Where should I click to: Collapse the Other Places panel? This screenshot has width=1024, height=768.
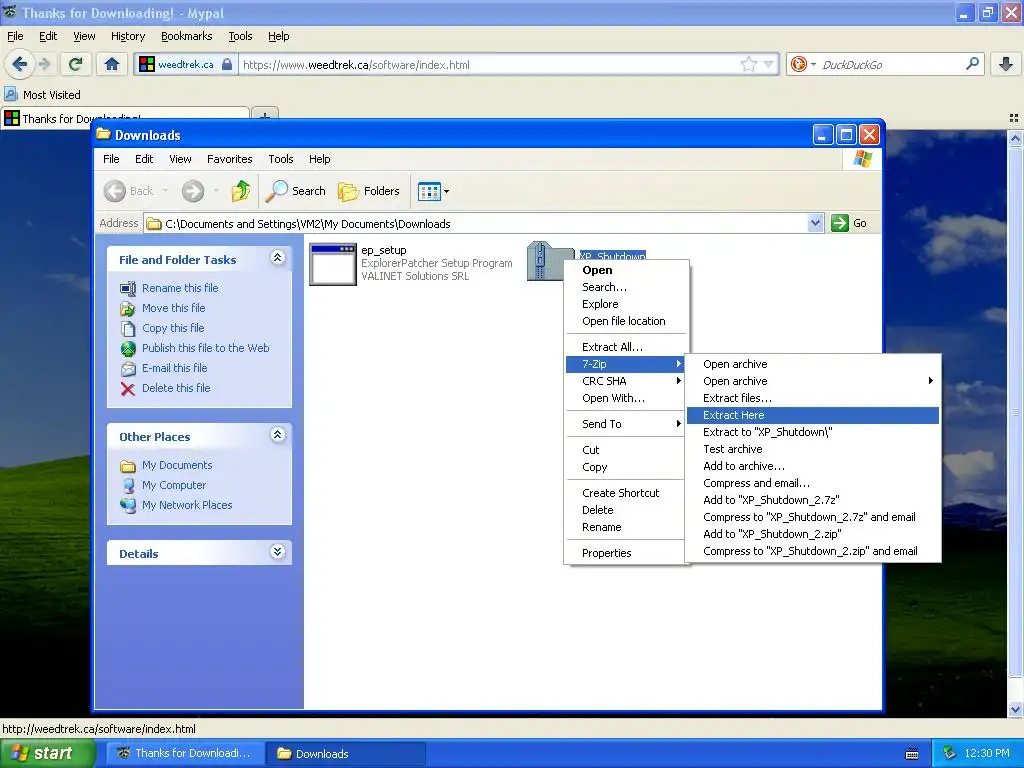(278, 434)
